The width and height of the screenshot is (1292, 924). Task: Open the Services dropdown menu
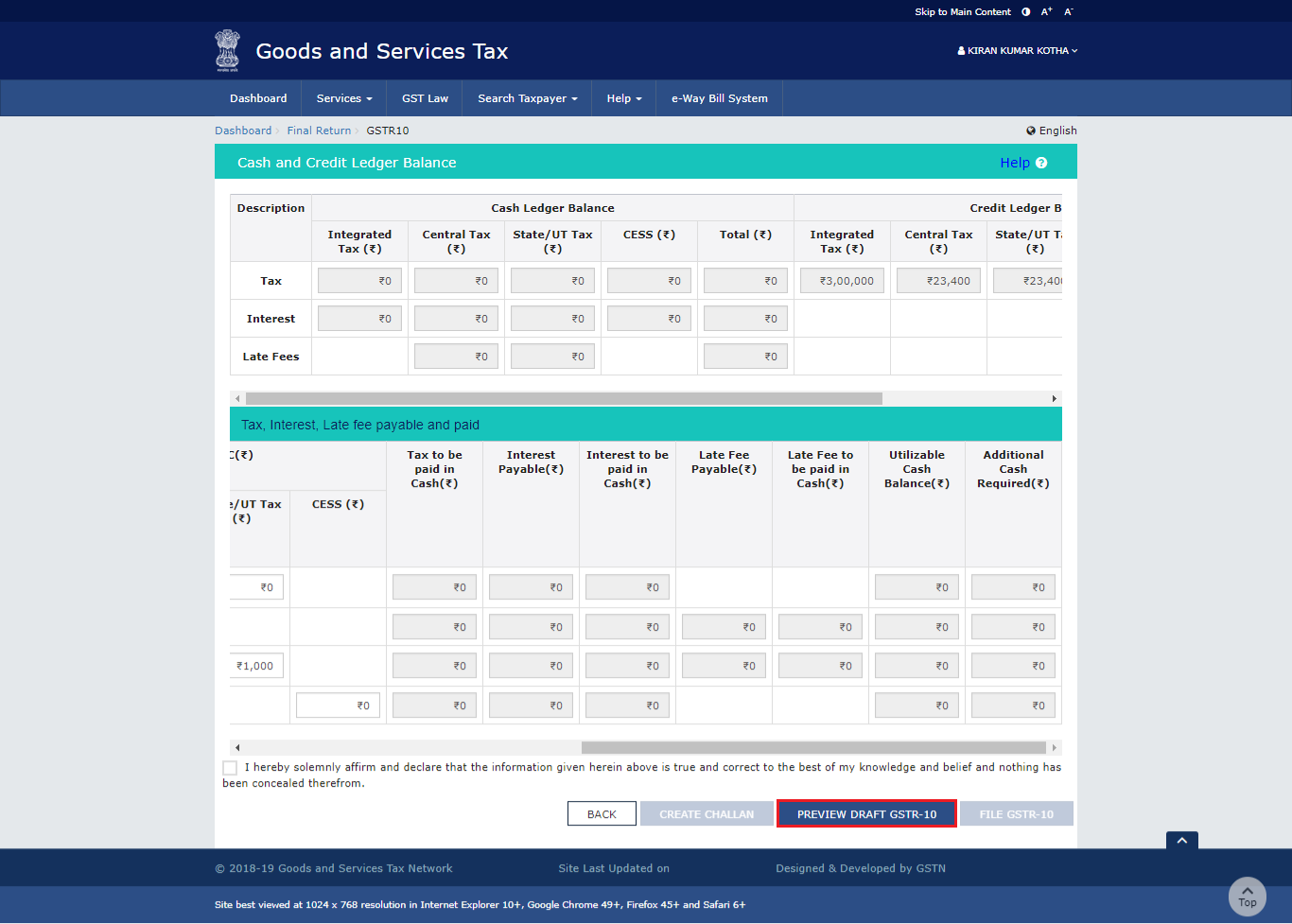pos(343,97)
